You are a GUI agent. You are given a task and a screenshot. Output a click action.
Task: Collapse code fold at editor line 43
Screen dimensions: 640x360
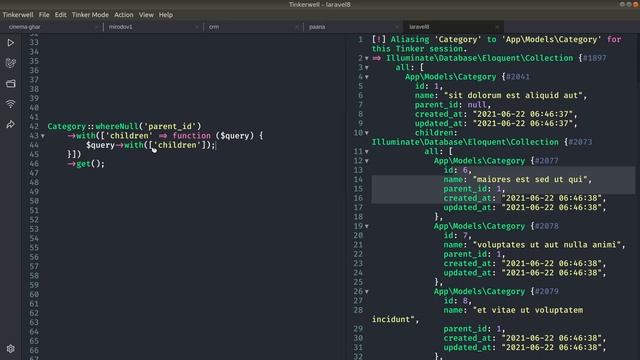point(43,136)
